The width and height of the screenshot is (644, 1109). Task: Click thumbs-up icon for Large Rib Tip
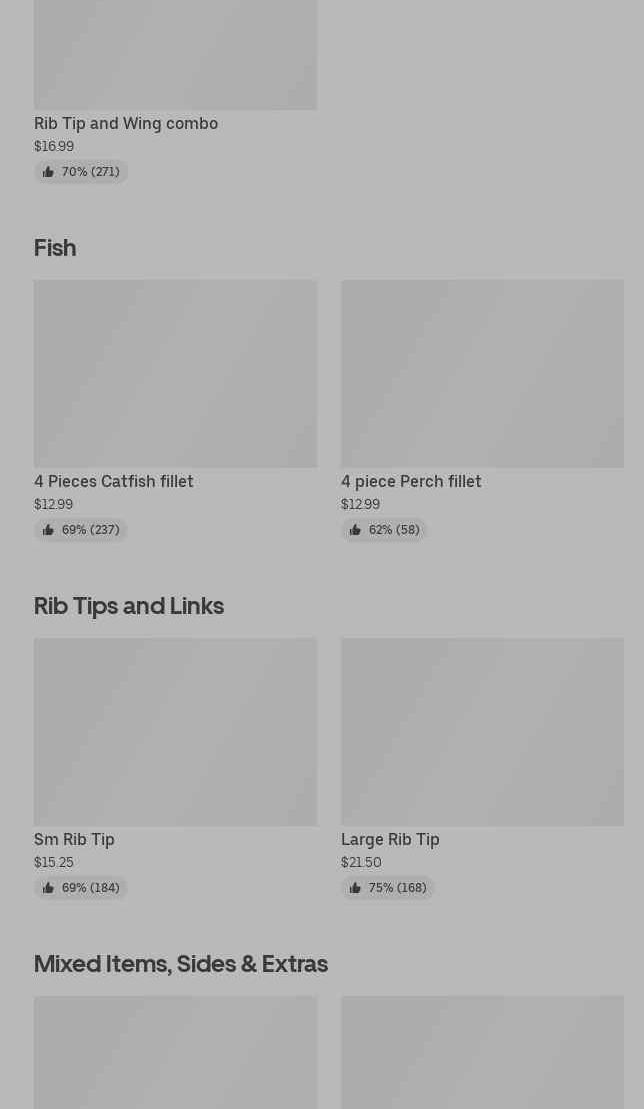[355, 888]
